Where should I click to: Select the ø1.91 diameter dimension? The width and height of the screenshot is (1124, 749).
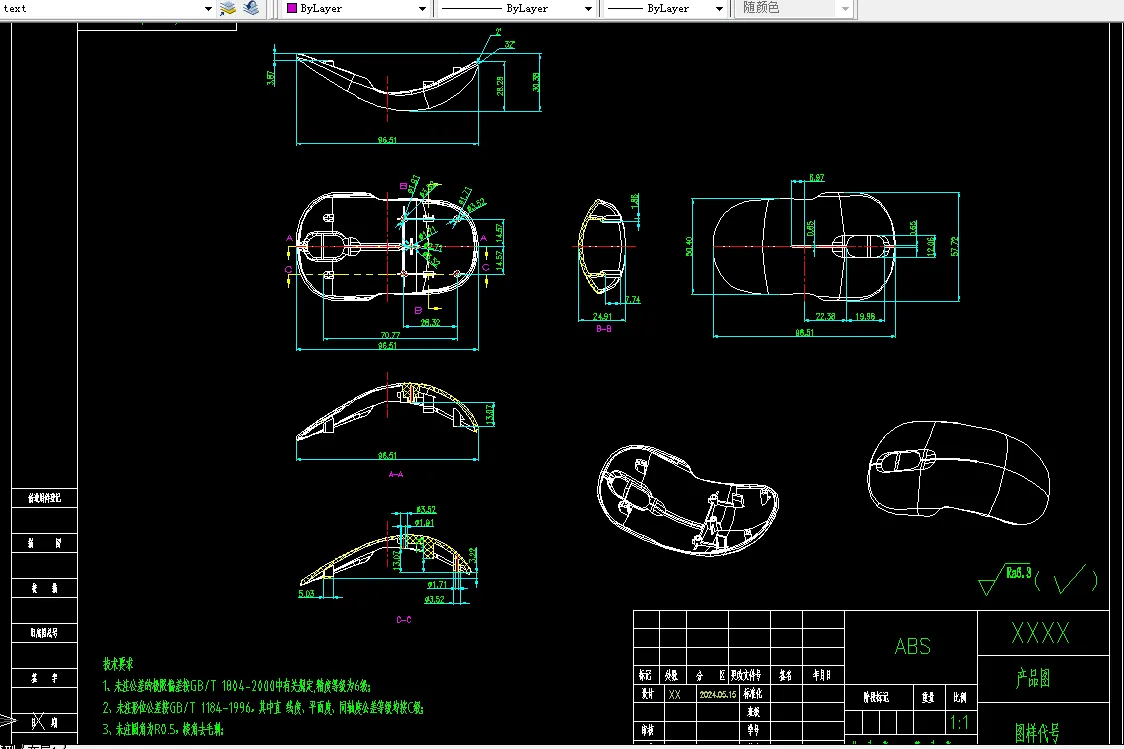[x=424, y=523]
